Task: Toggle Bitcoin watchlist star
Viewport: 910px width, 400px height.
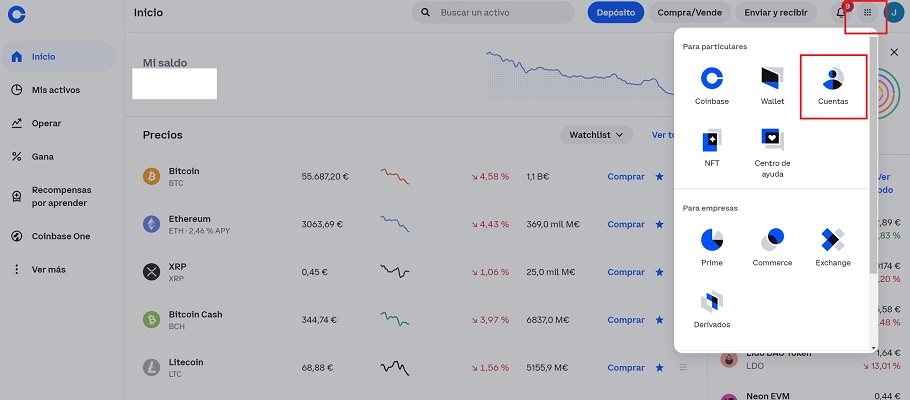Action: (659, 177)
